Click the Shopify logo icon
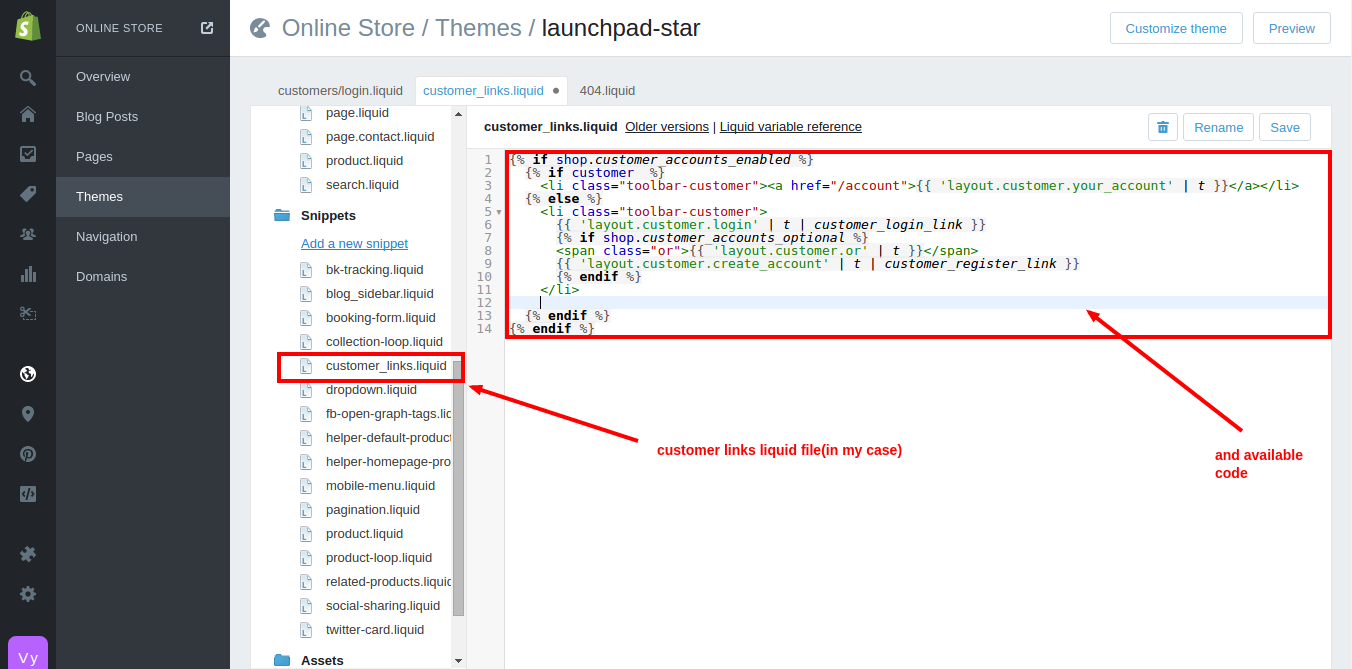 click(x=28, y=28)
